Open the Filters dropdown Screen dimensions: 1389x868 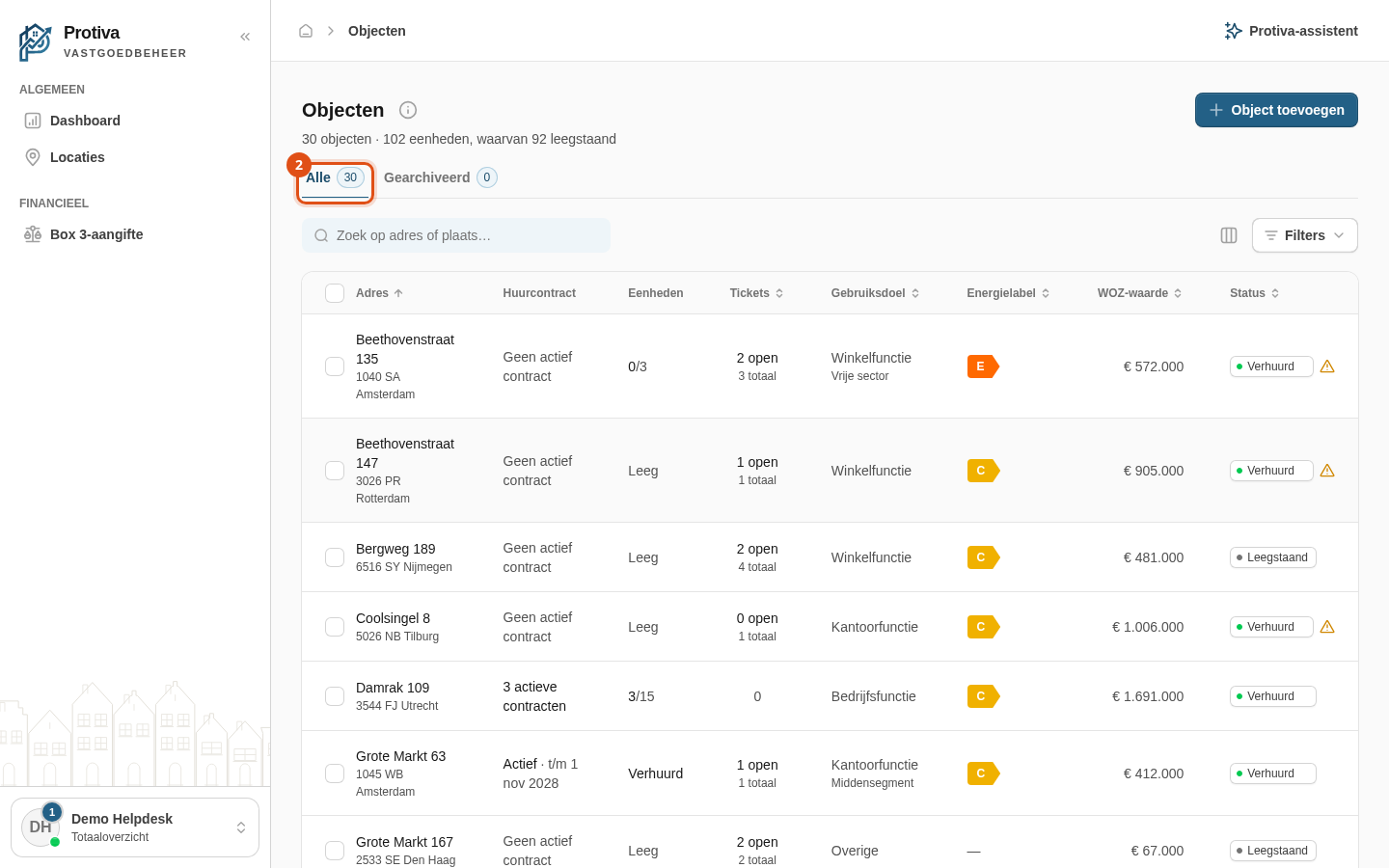(1304, 235)
